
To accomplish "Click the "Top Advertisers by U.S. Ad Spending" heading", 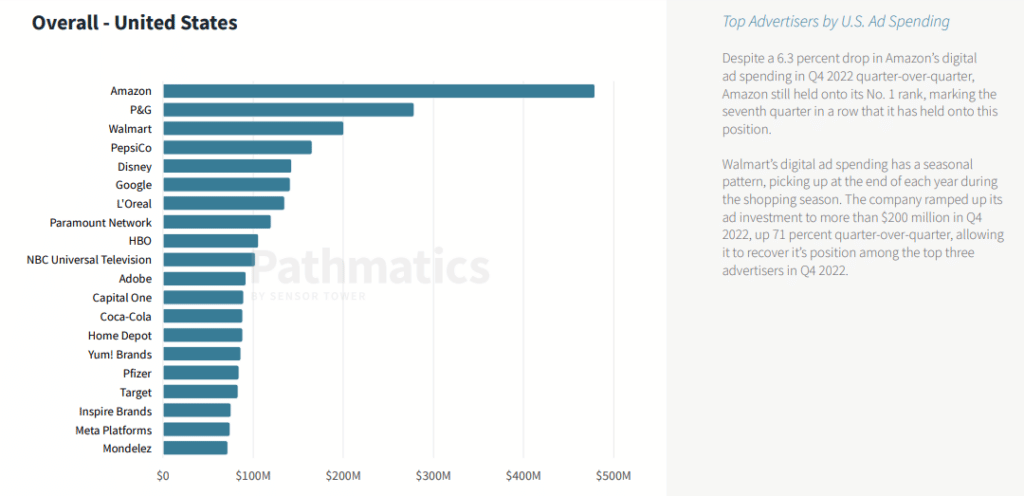I will tap(835, 21).
